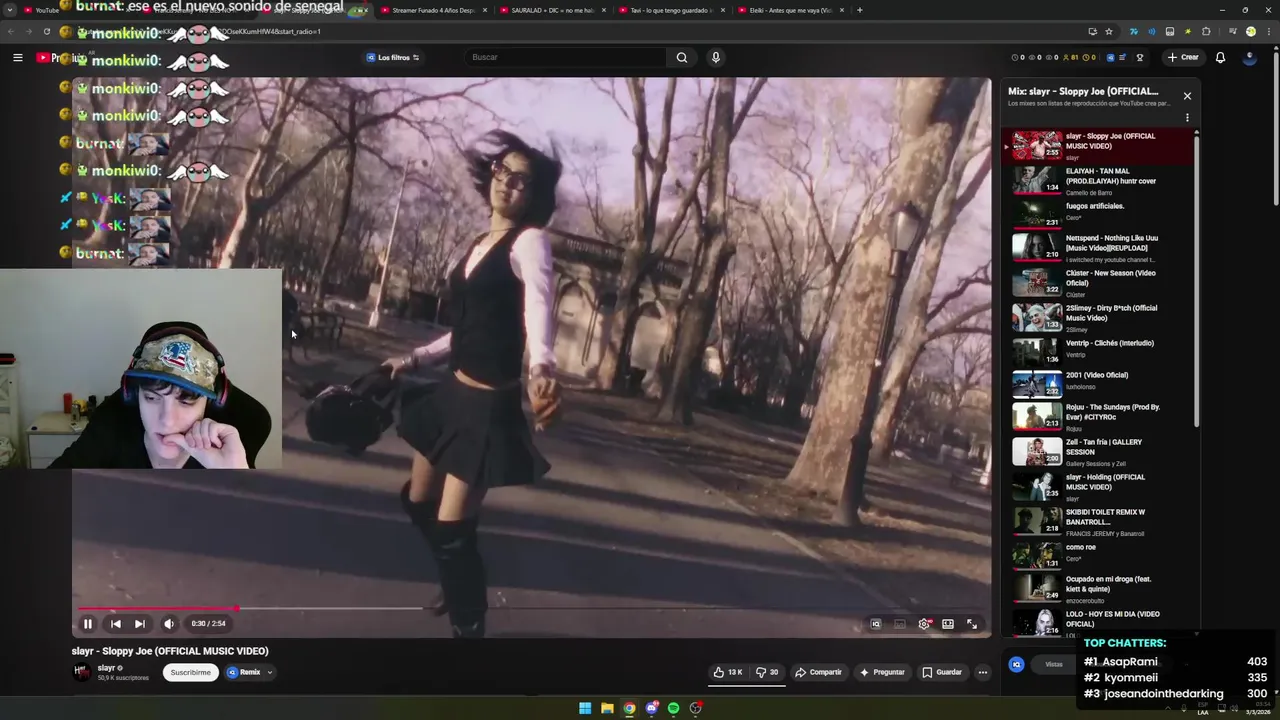Mute the video volume
Image resolution: width=1280 pixels, height=720 pixels.
point(169,623)
